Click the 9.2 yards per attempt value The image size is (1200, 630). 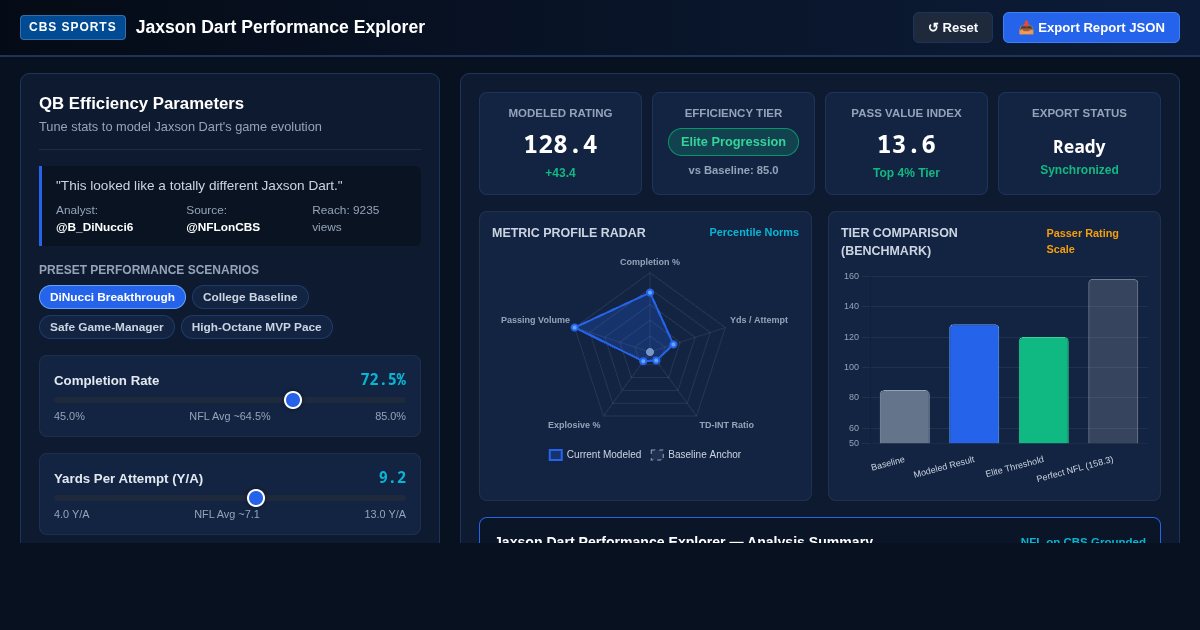[x=393, y=478]
